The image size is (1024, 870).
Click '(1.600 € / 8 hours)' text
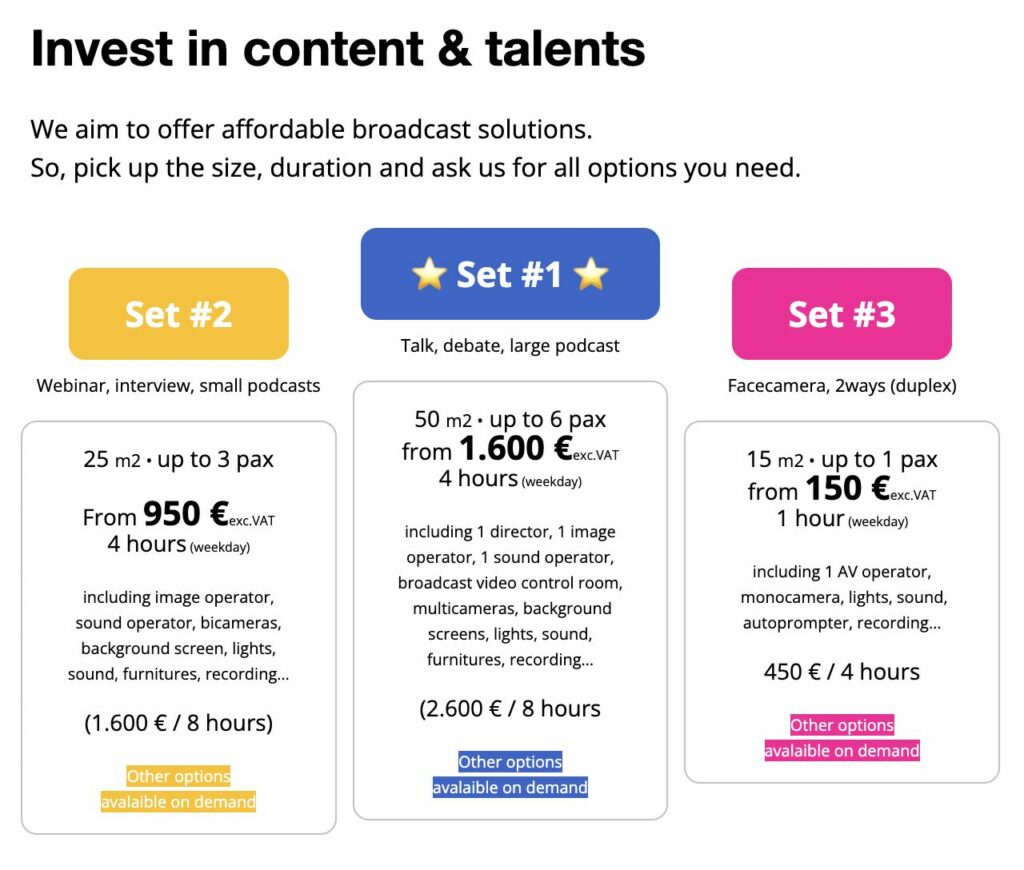click(x=178, y=722)
